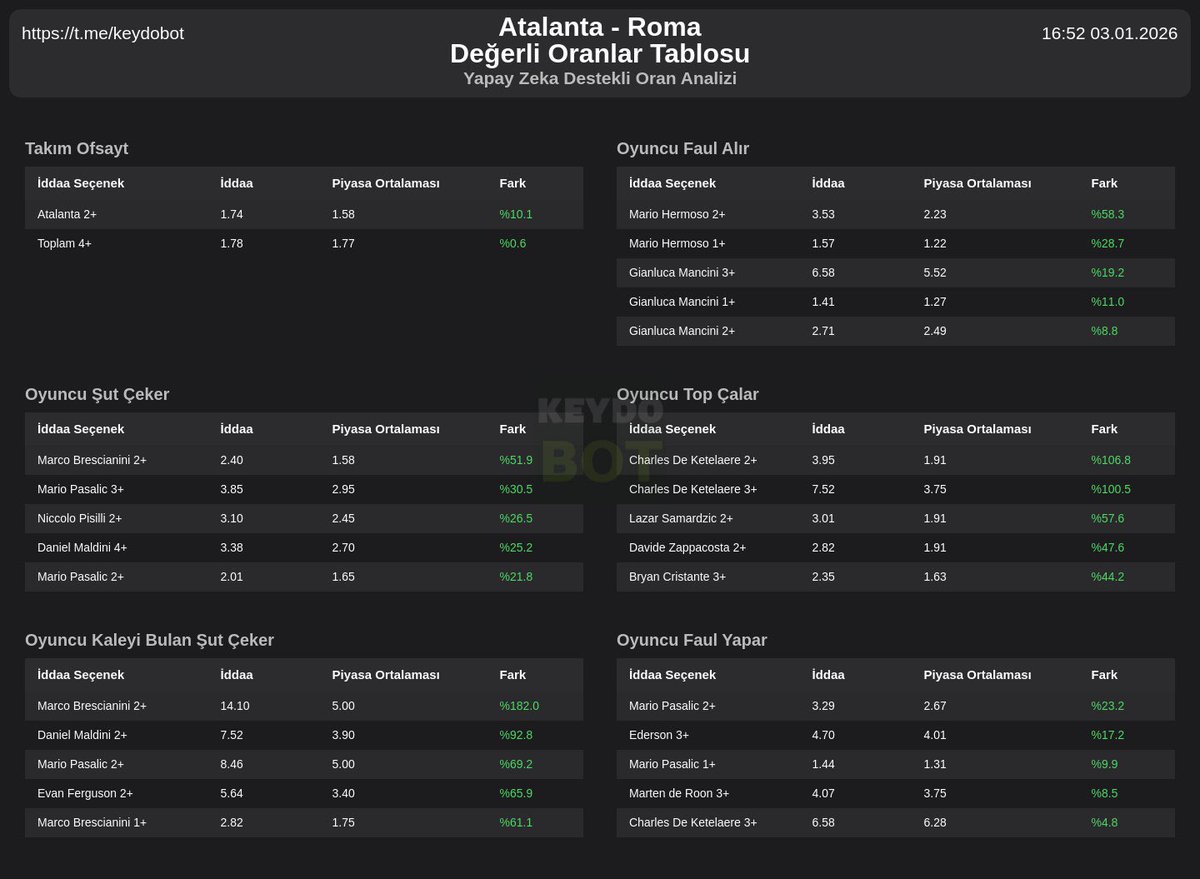This screenshot has height=879, width=1200.
Task: Click %61.1 in the Marco Brescianini 1+ row
Action: tap(516, 822)
